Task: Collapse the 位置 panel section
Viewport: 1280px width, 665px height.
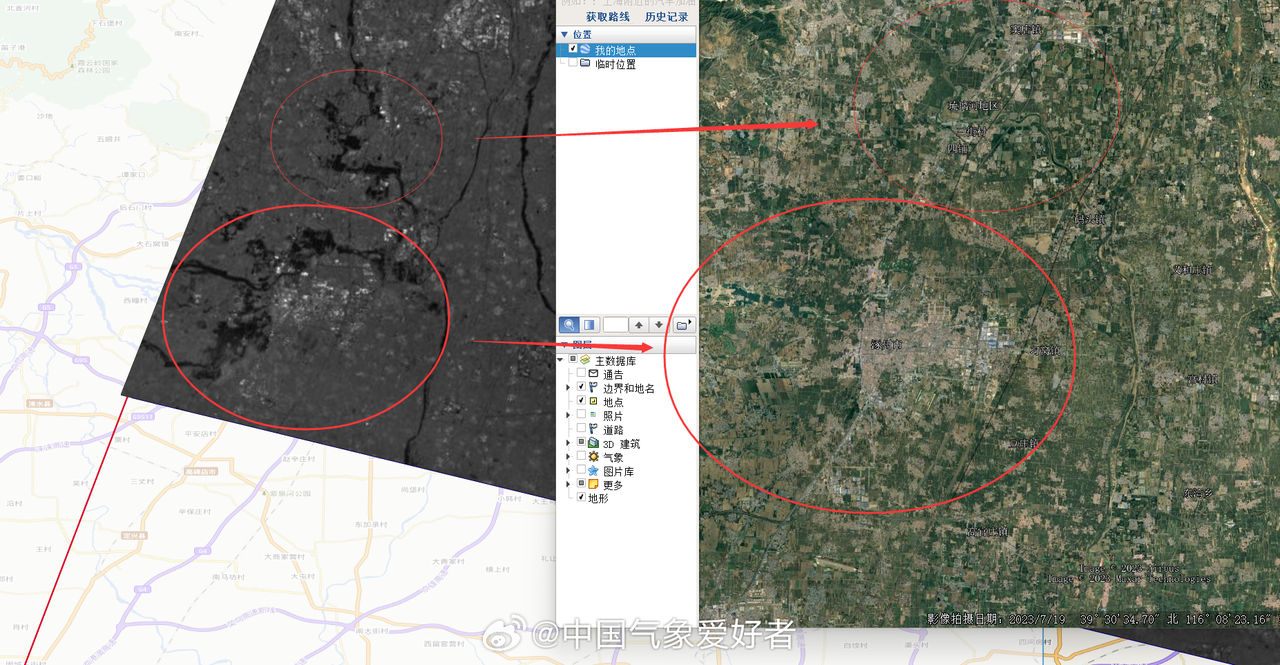Action: pyautogui.click(x=564, y=34)
